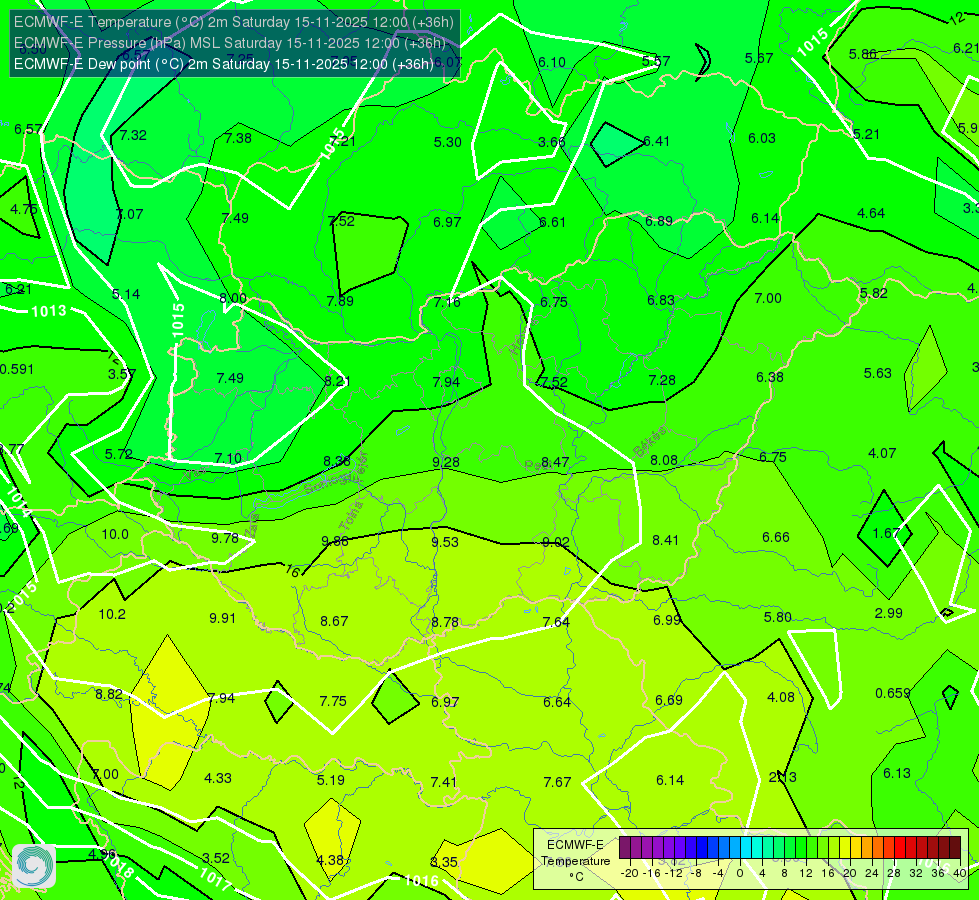Click the dew point value 6.38
The image size is (979, 900).
(769, 377)
